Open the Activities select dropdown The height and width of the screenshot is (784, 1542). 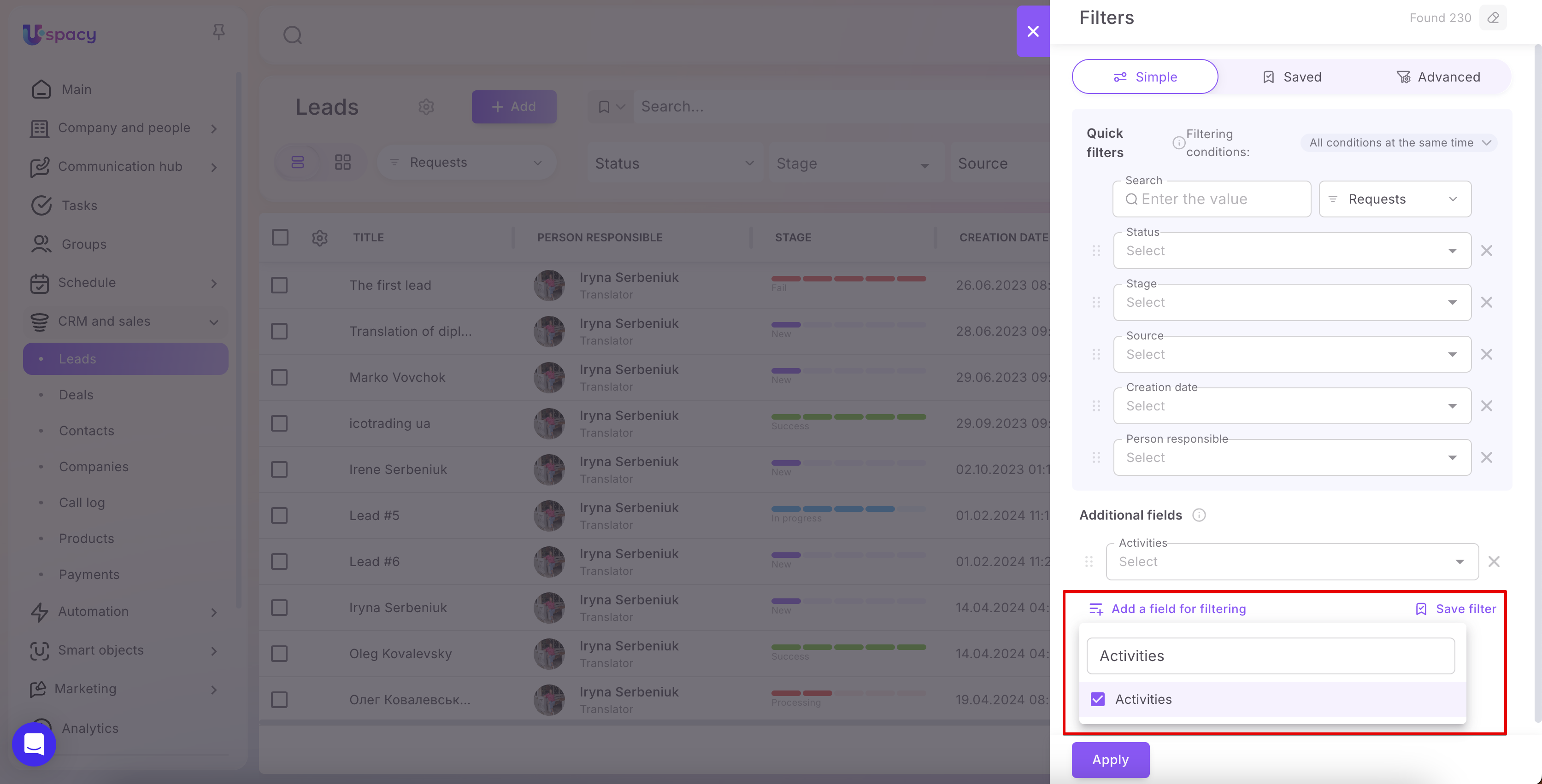click(x=1292, y=562)
